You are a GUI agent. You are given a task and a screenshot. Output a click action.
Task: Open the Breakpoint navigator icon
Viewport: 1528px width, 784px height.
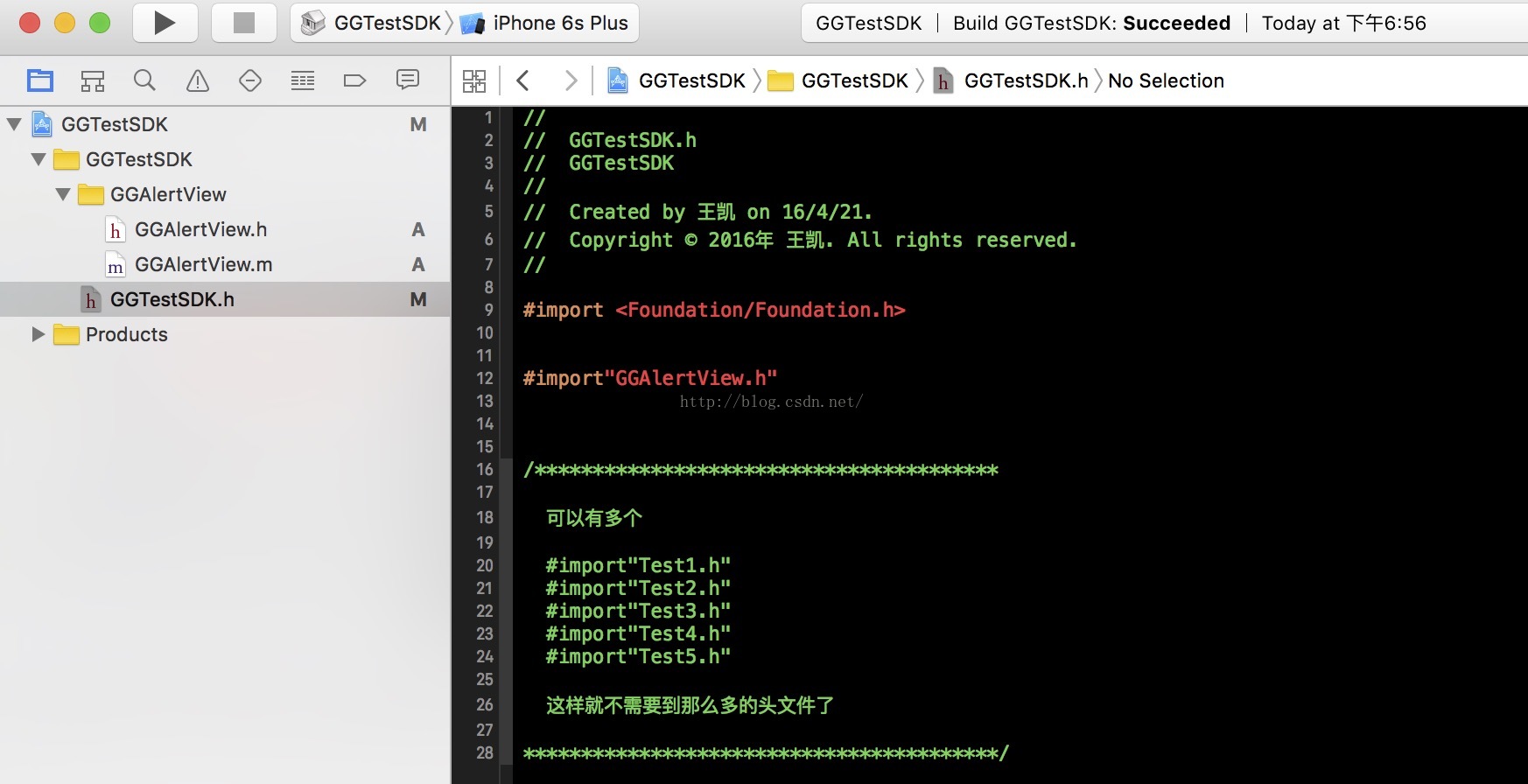click(x=354, y=81)
